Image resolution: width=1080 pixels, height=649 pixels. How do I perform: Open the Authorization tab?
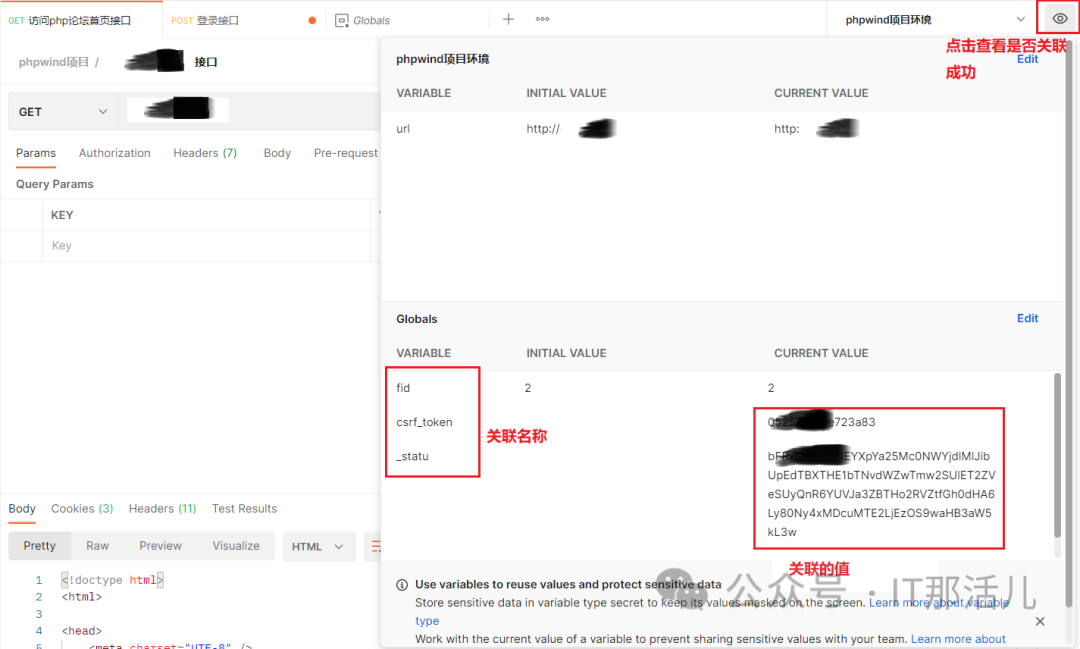[114, 153]
